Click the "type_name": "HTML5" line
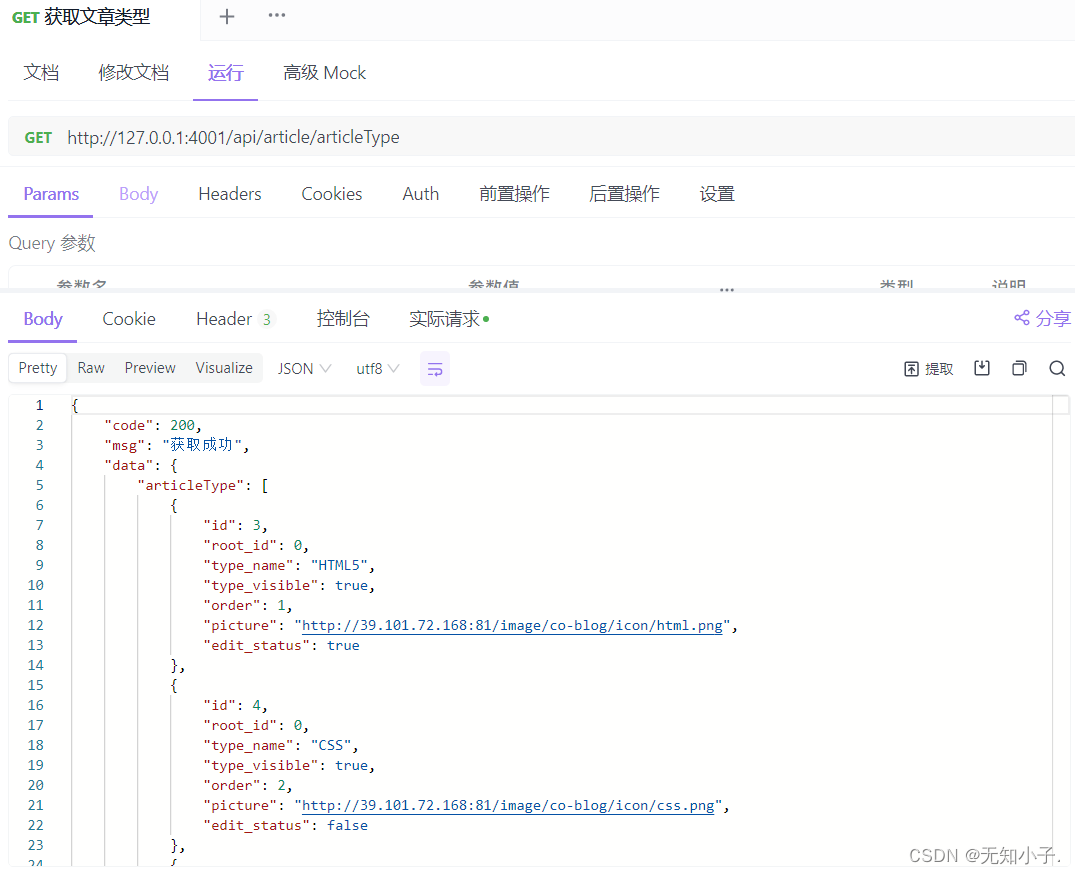 [x=289, y=566]
